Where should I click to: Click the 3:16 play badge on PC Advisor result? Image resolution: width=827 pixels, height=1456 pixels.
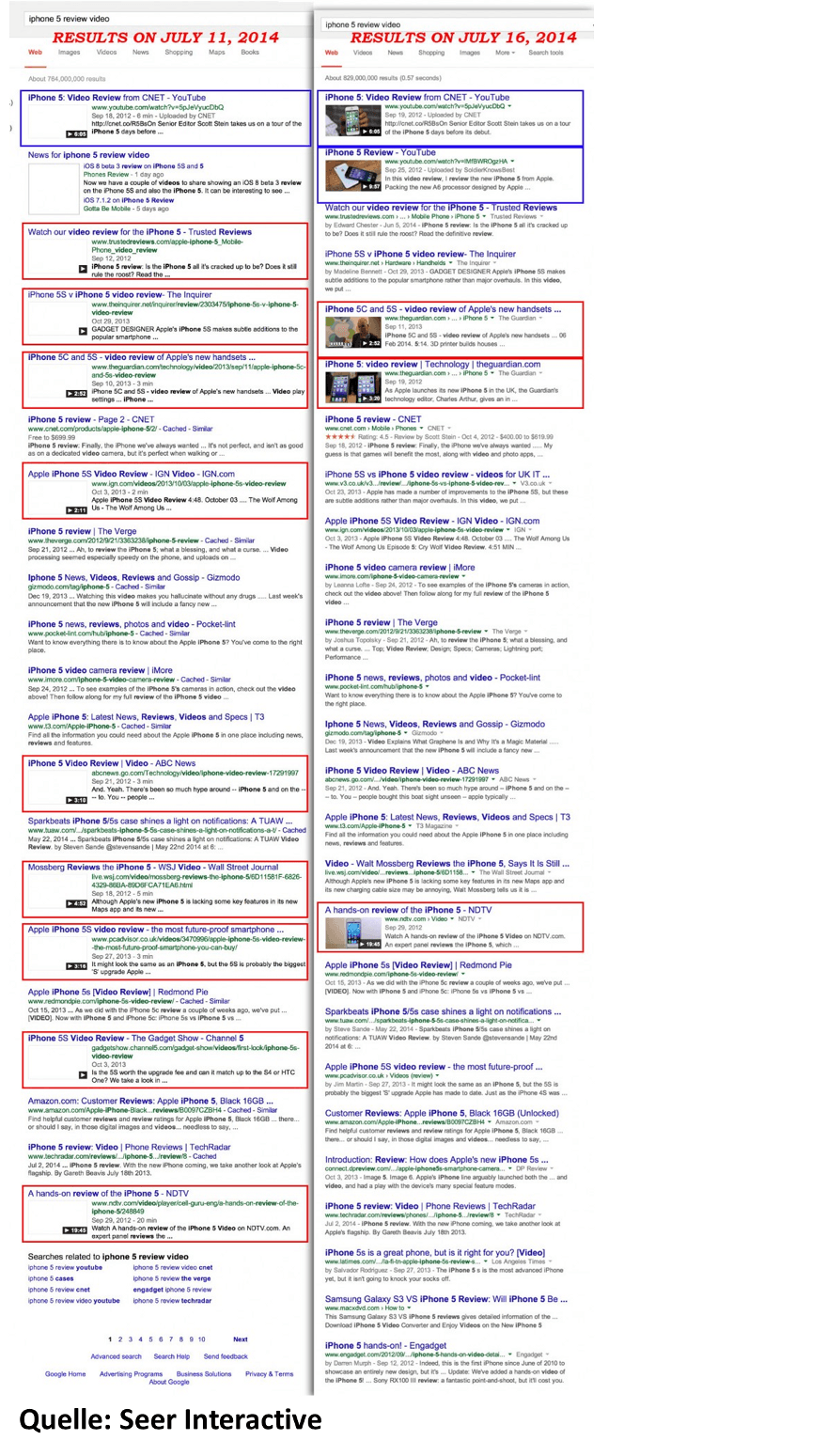(x=76, y=966)
